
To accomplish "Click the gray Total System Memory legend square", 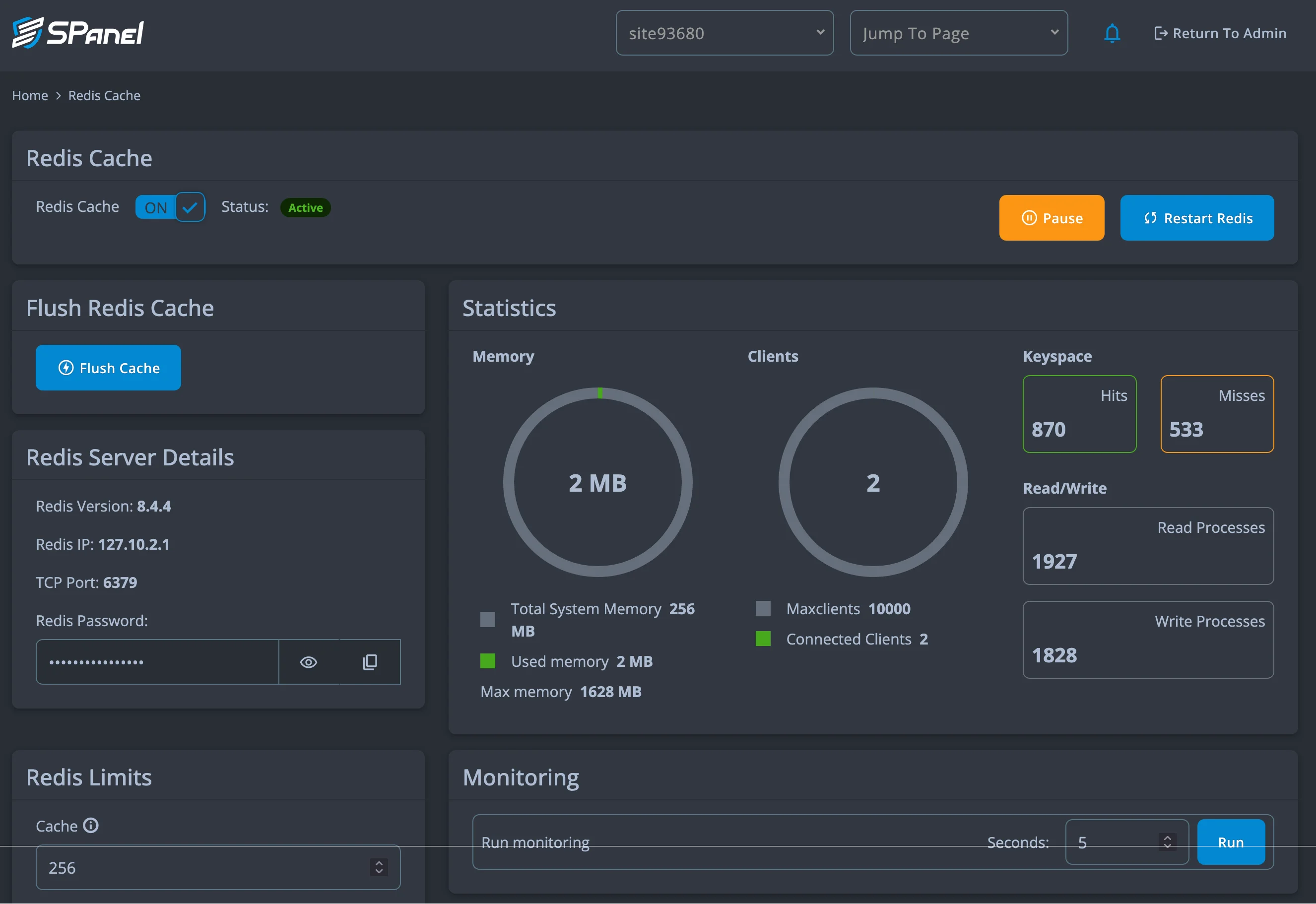I will coord(488,620).
